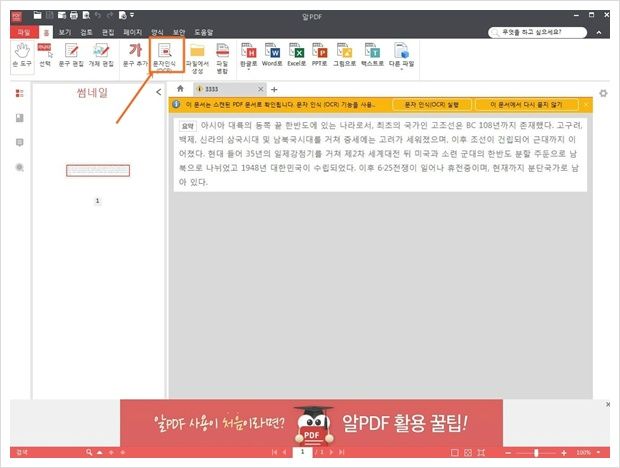Screen dimensions: 620x468
Task: Click the magnifier search icon in status bar
Action: coord(89,452)
